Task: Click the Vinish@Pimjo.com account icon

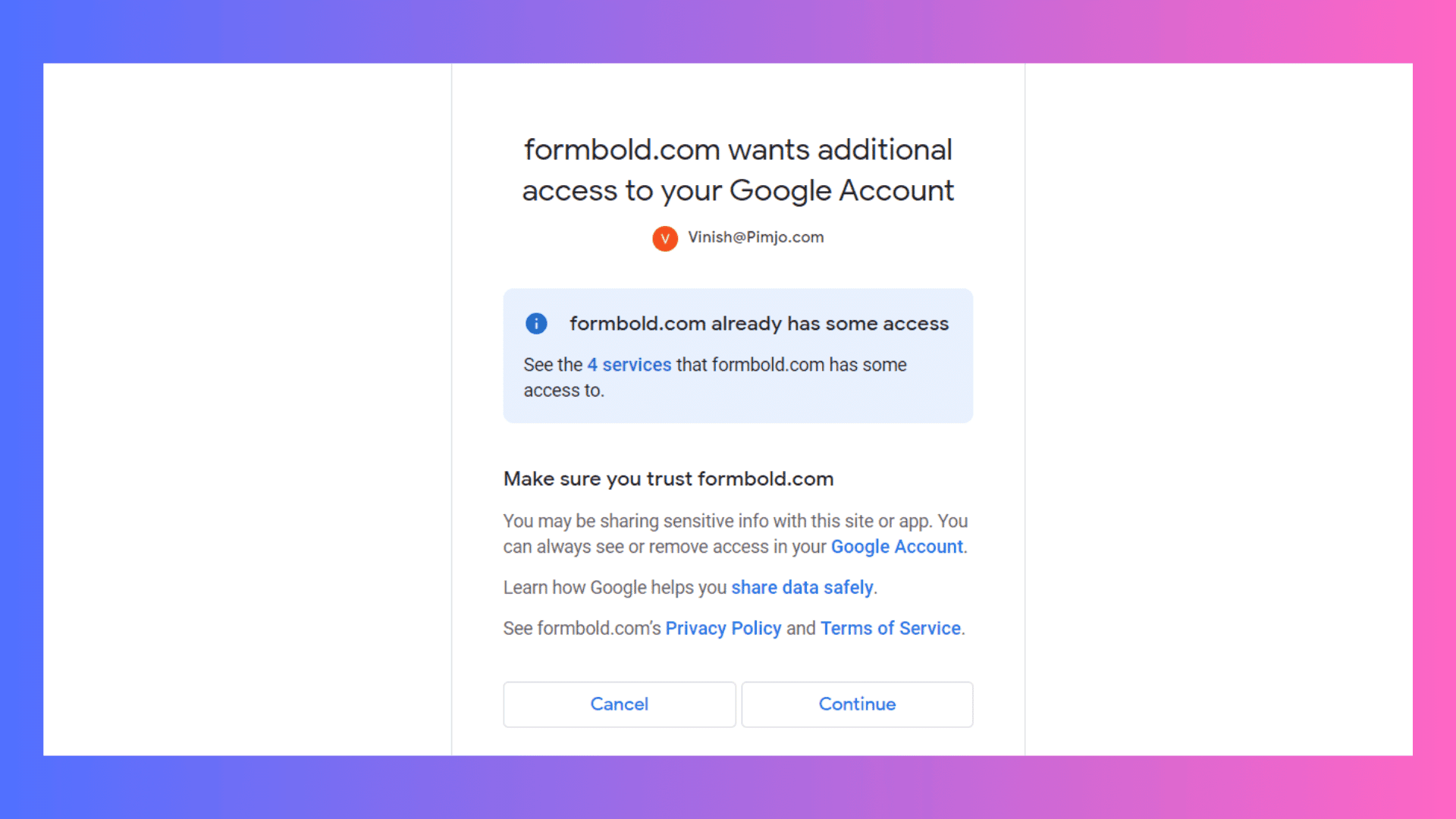Action: tap(664, 237)
